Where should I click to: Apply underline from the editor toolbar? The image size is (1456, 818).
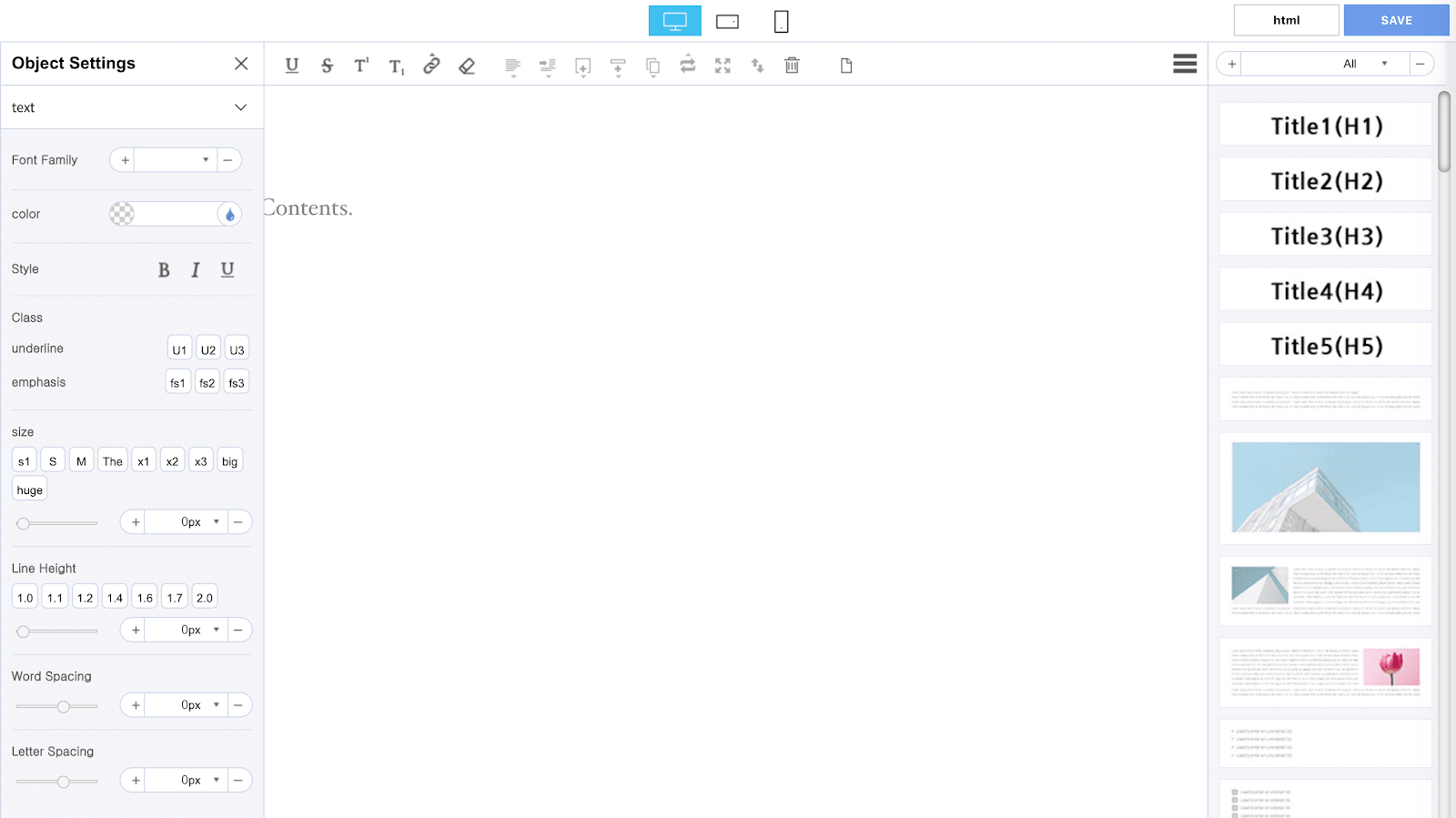click(x=292, y=66)
